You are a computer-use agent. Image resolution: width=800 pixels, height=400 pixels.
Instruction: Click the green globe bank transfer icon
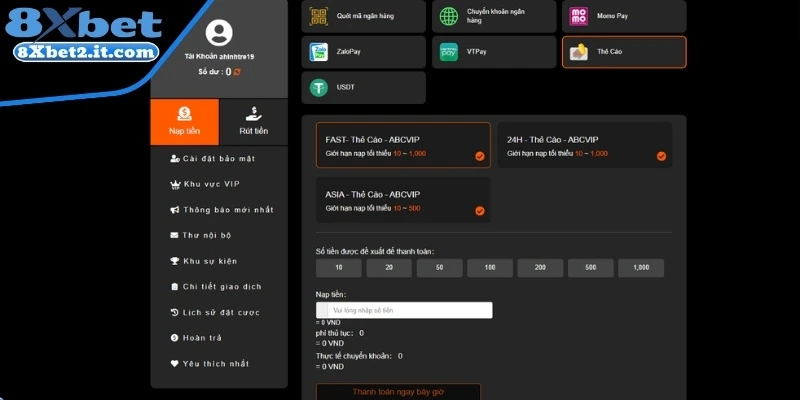(449, 16)
